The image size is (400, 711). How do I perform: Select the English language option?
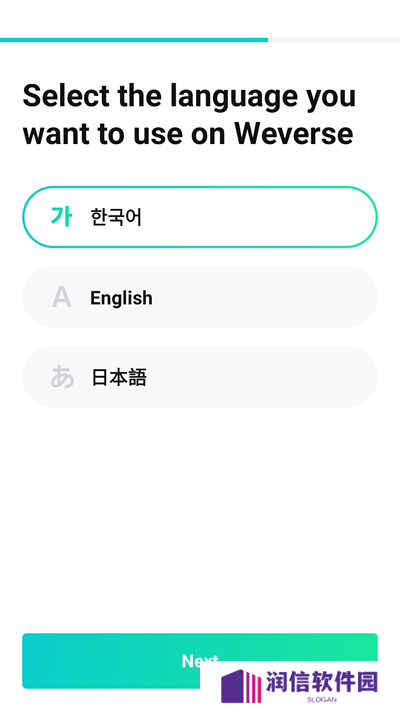tap(200, 297)
